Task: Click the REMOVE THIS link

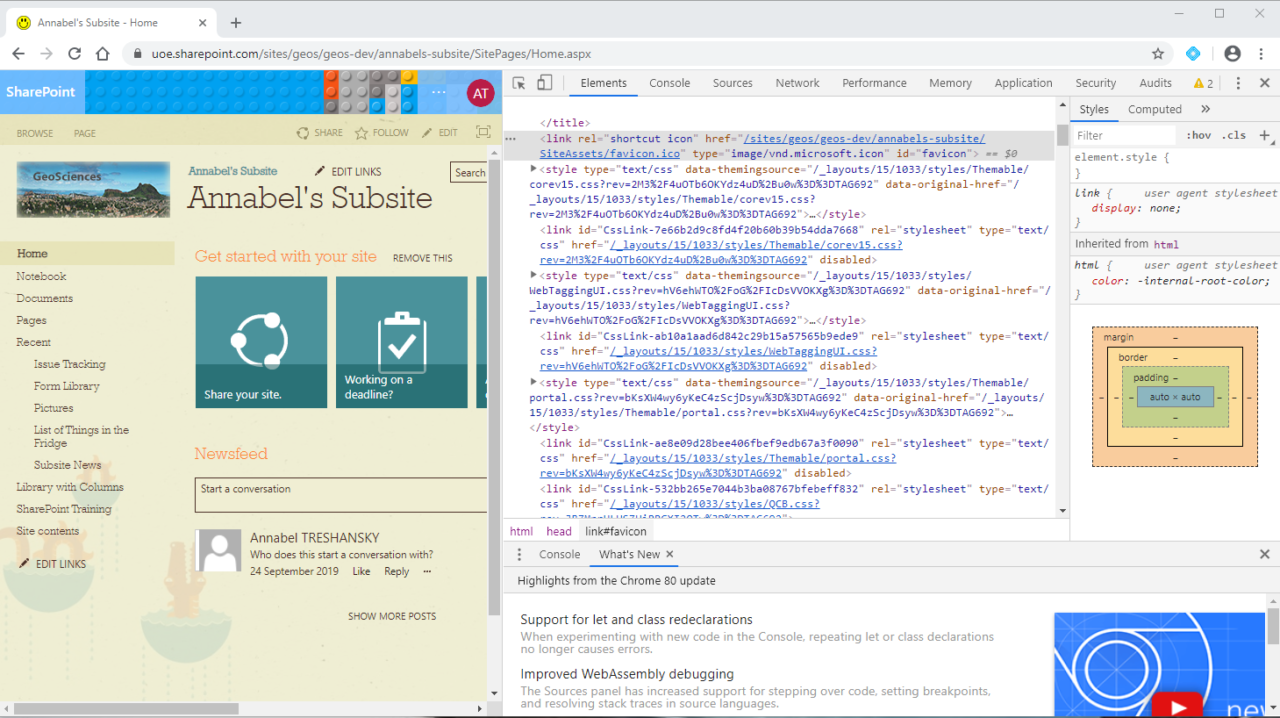Action: coord(422,257)
